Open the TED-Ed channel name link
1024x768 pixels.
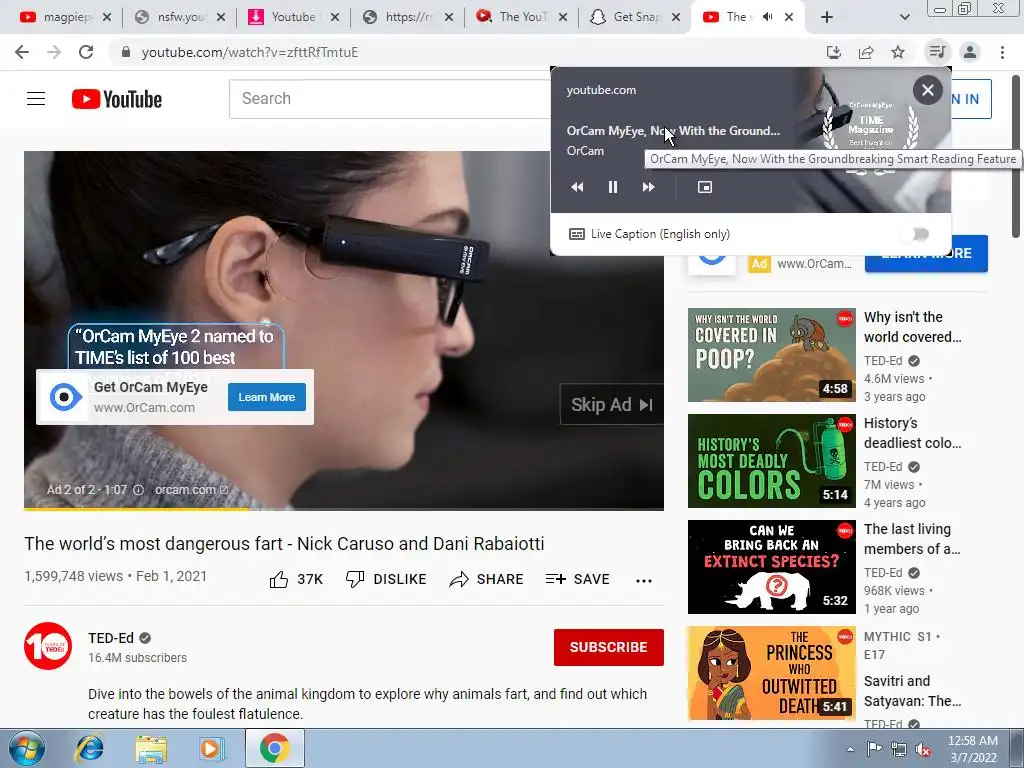click(111, 638)
